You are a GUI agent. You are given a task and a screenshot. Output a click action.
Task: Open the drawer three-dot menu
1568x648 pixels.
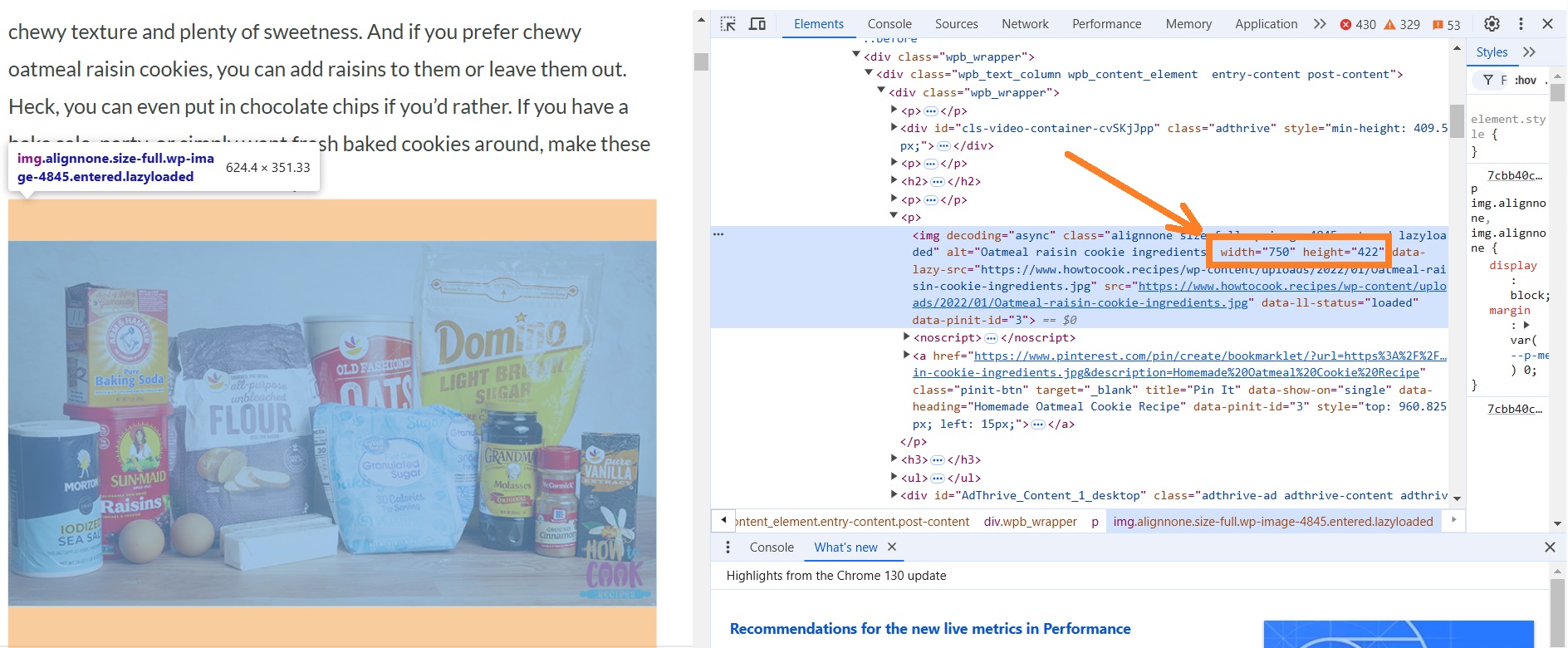click(x=728, y=547)
